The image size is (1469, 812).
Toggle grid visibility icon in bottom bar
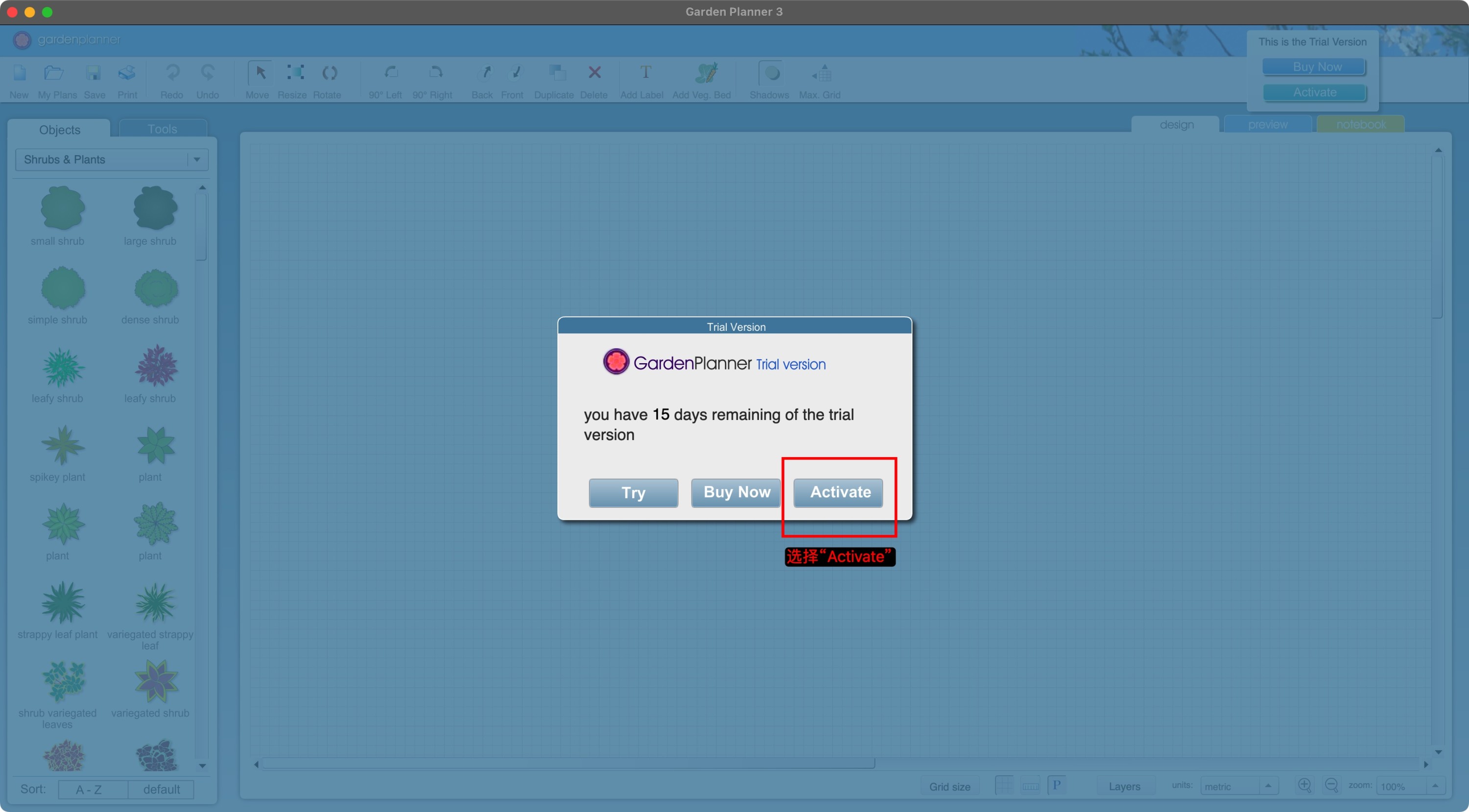click(1004, 785)
